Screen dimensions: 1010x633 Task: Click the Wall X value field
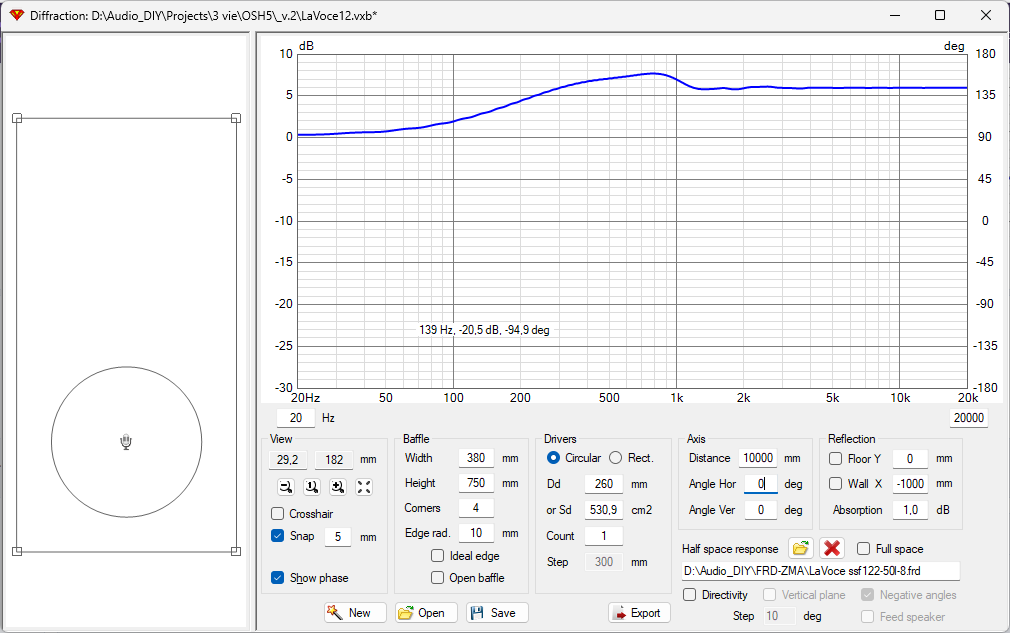click(910, 484)
